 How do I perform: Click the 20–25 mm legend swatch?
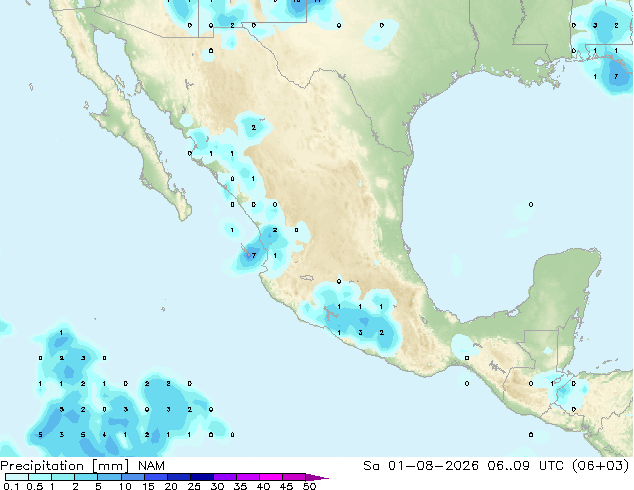point(178,477)
